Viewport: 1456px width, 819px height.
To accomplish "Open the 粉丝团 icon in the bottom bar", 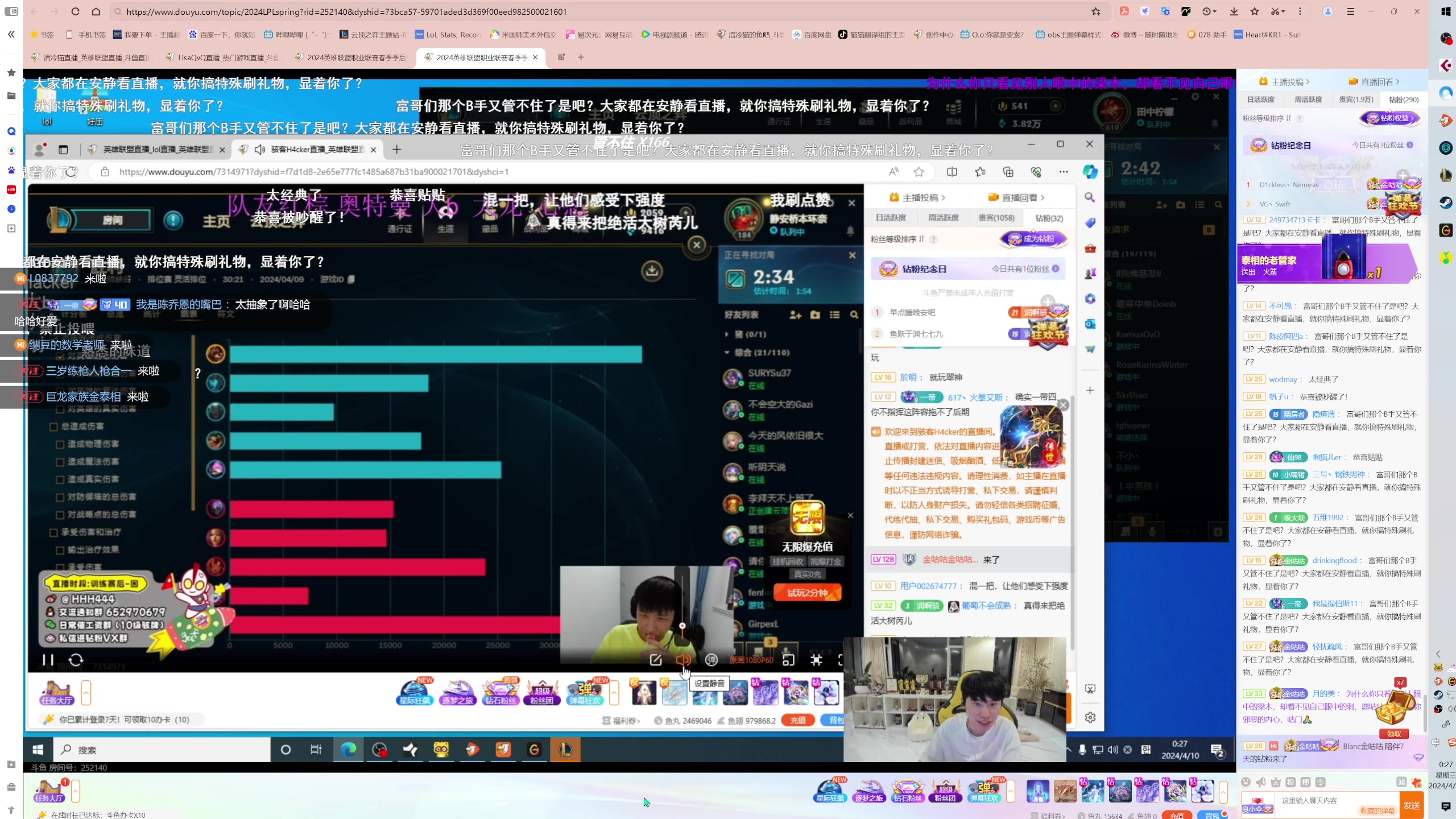I will click(945, 790).
